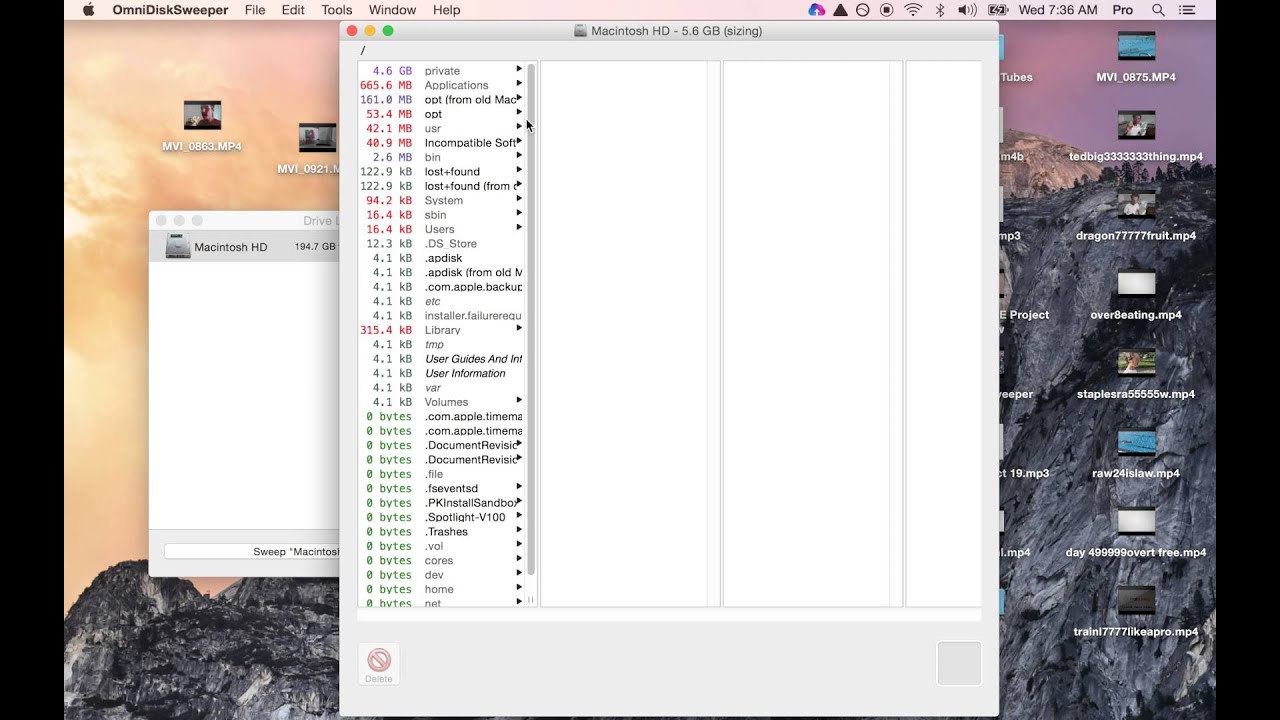Expand the .Trashes folder arrow

519,530
